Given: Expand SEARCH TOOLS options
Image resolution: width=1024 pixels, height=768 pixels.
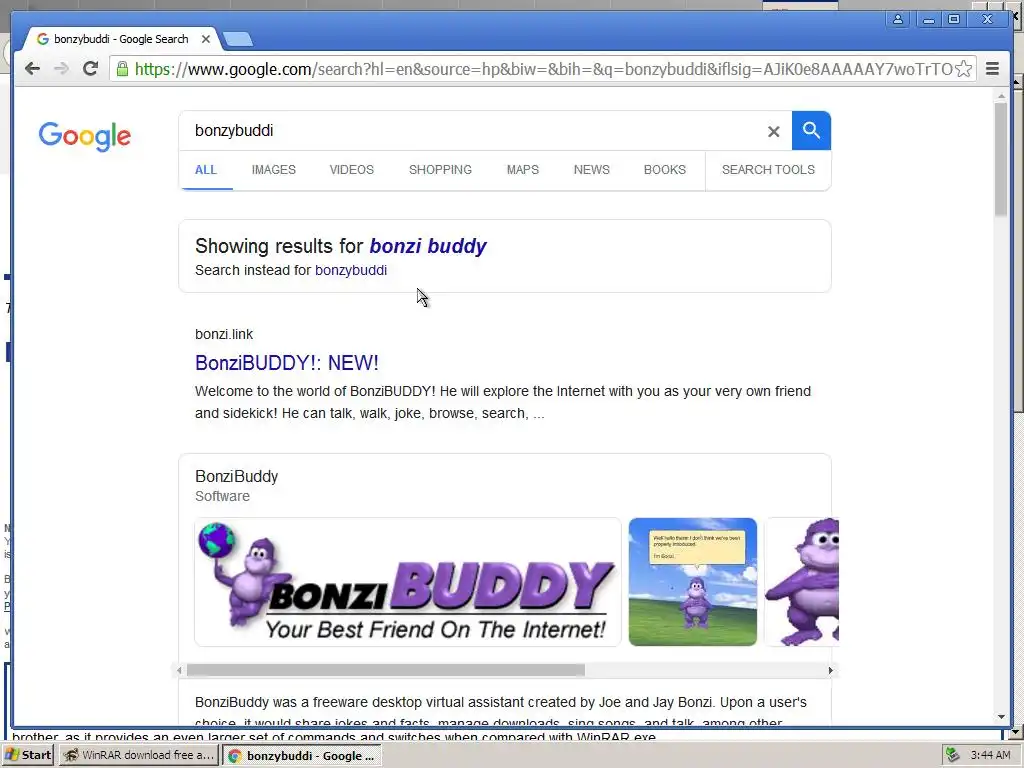Looking at the screenshot, I should pos(768,170).
